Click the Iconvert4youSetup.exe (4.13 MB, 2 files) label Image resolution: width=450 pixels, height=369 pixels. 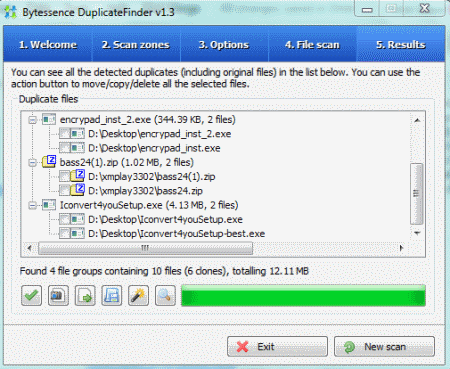pyautogui.click(x=149, y=205)
